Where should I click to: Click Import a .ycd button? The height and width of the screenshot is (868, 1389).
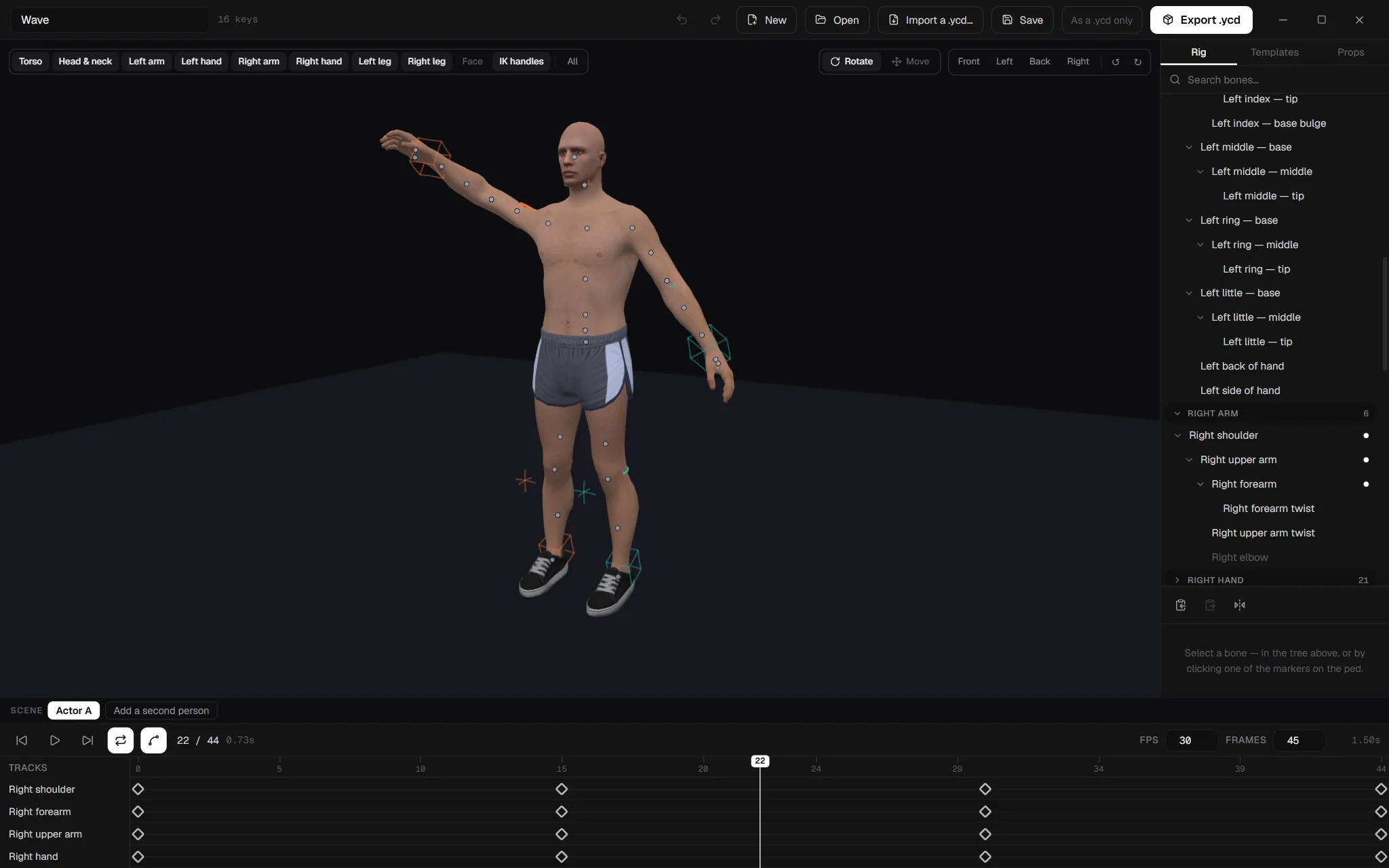[931, 20]
